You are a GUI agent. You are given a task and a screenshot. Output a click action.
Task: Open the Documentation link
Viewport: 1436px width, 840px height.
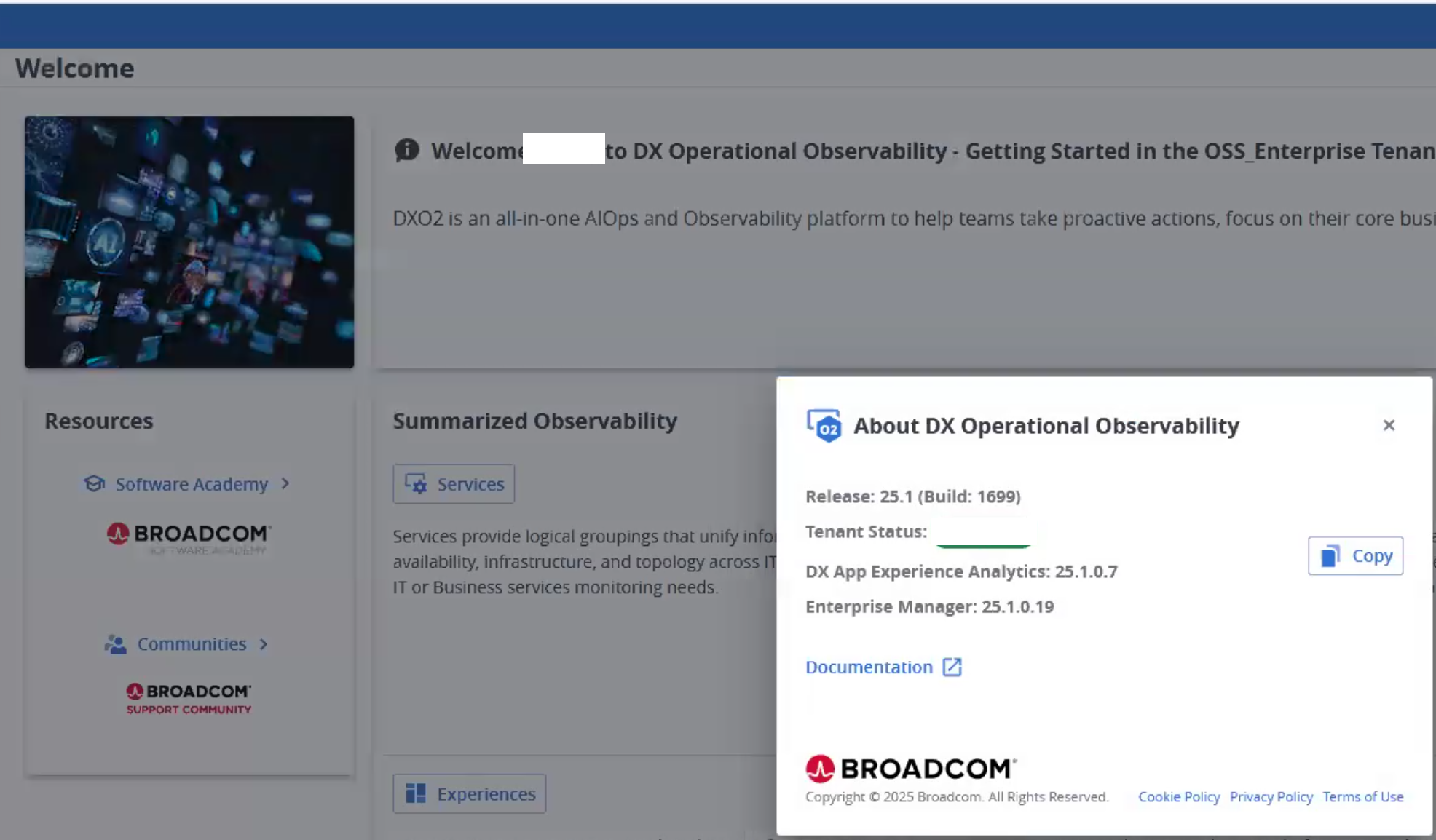click(x=869, y=667)
